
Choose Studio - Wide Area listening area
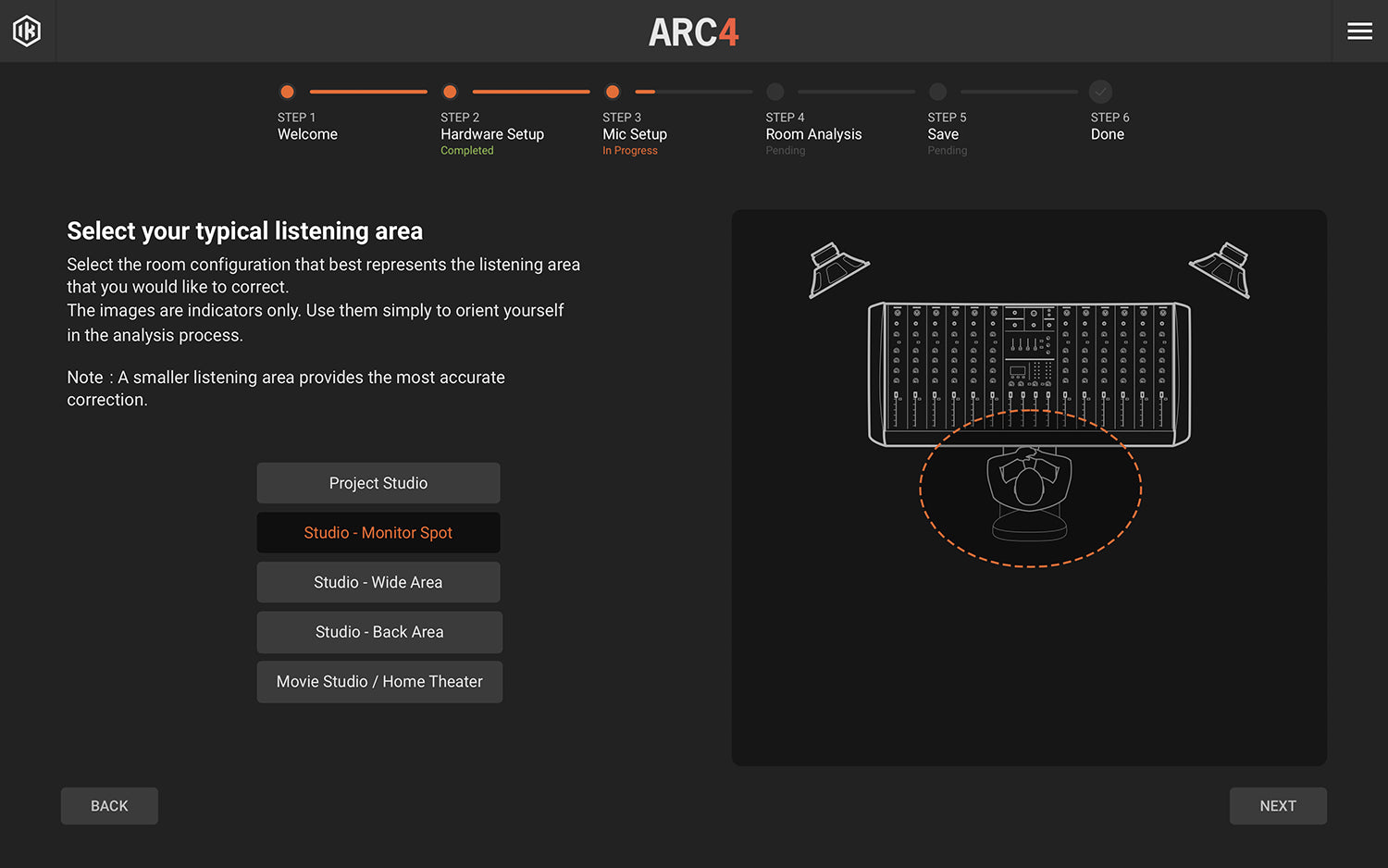[x=378, y=582]
